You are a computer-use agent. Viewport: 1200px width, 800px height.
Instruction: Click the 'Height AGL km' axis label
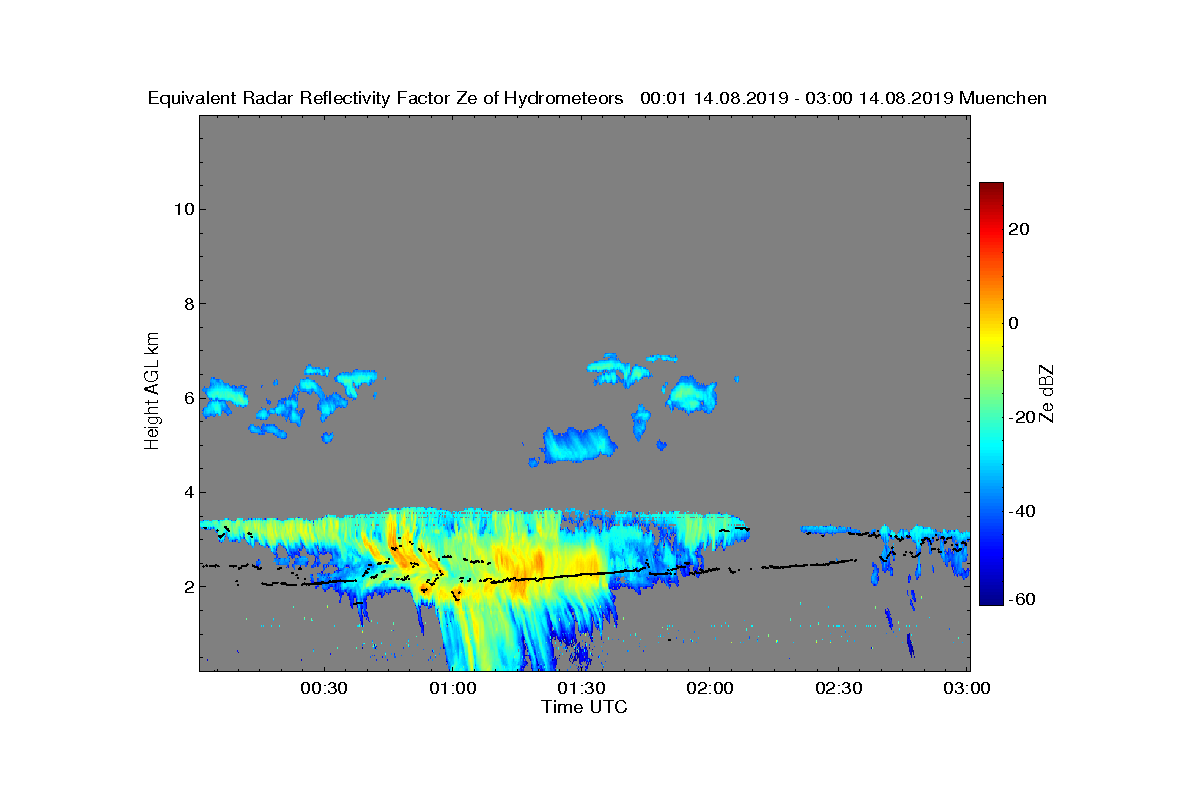pos(152,393)
